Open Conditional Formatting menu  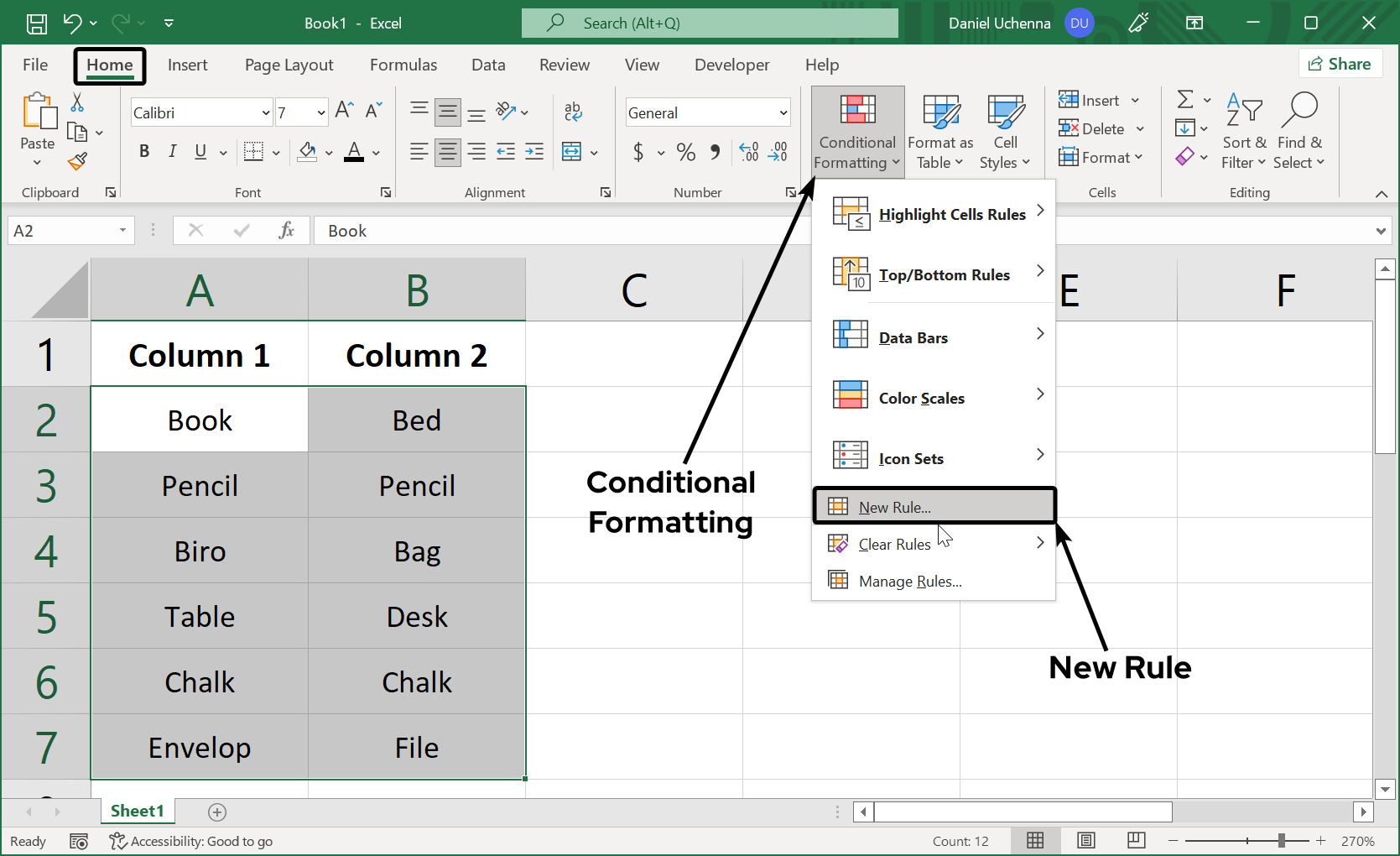click(856, 132)
